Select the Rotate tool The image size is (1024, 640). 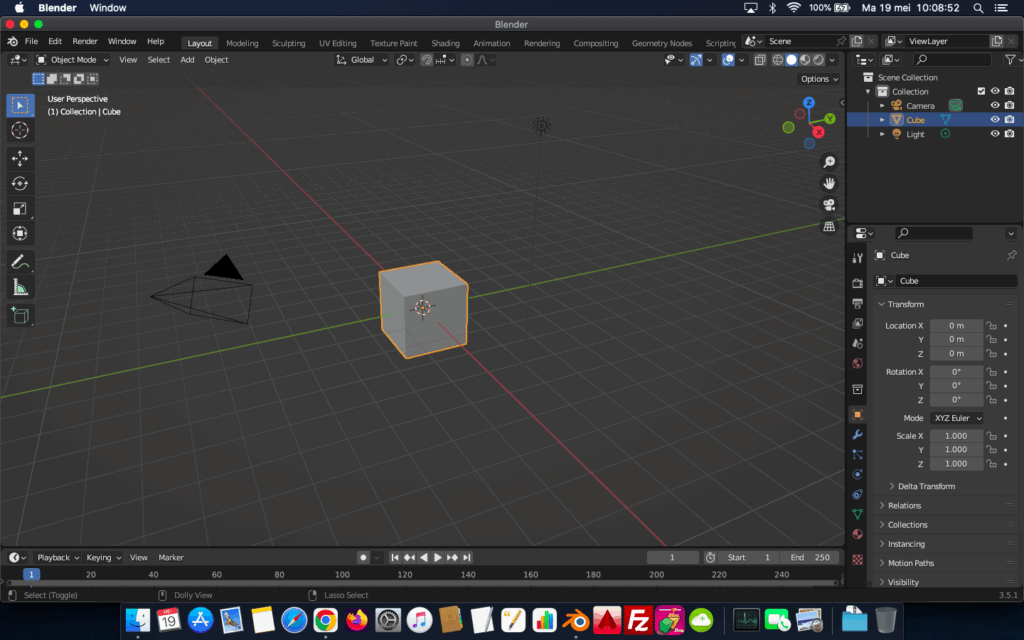tap(20, 182)
